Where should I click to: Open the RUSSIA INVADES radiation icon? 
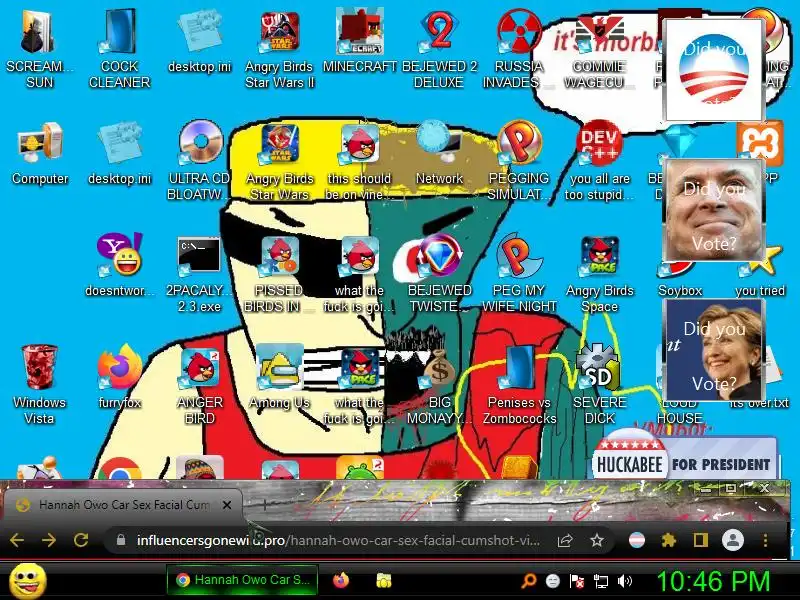[x=519, y=48]
